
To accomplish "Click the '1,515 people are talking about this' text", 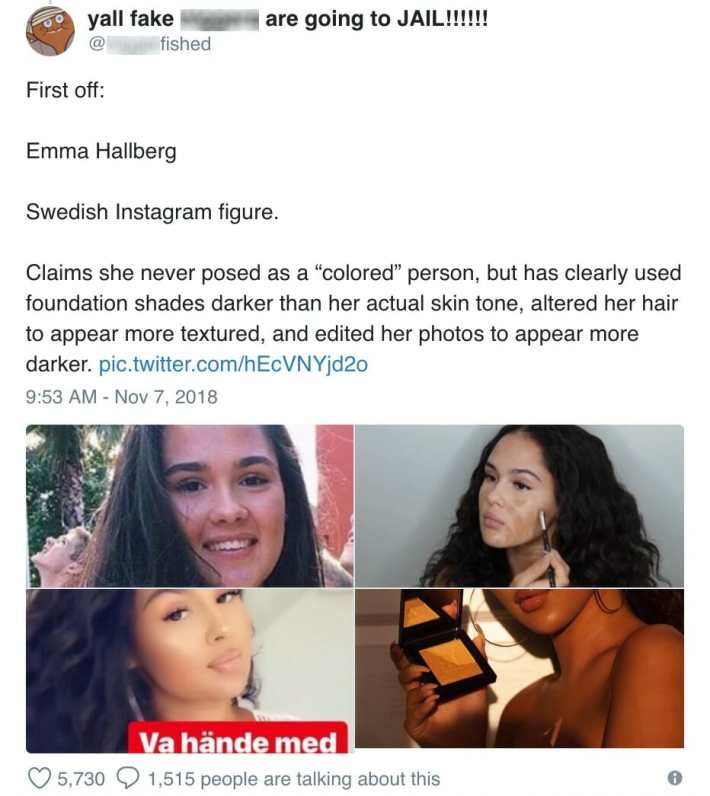I will pyautogui.click(x=294, y=779).
